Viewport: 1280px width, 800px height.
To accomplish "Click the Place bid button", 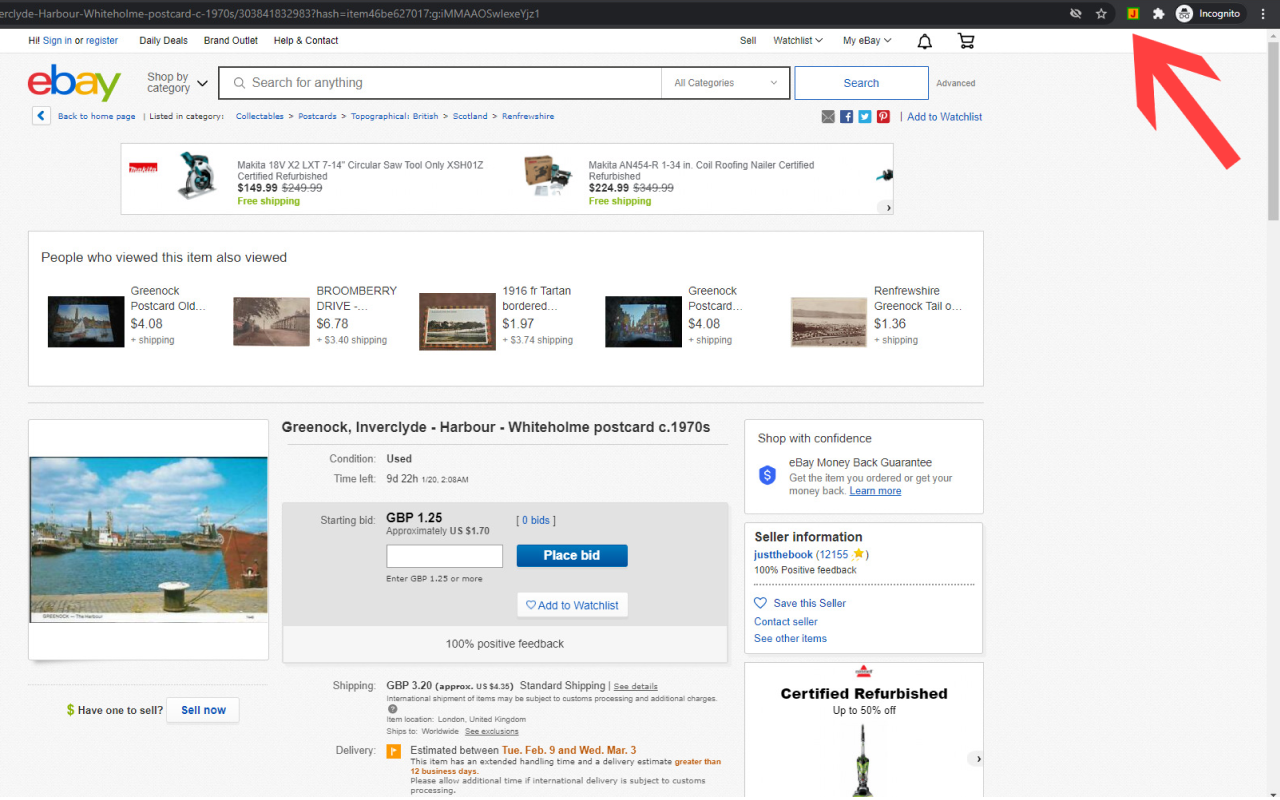I will [x=572, y=555].
